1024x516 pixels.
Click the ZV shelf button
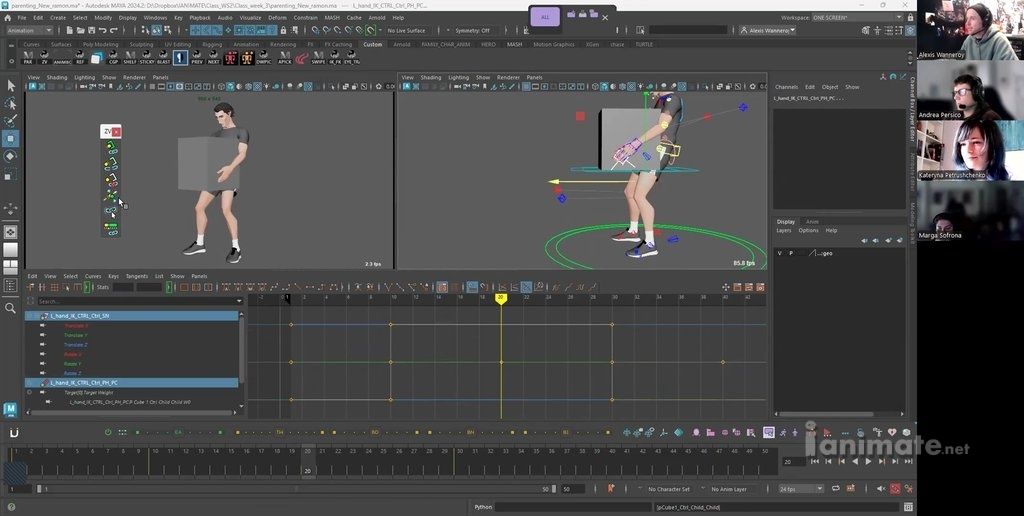coord(44,57)
